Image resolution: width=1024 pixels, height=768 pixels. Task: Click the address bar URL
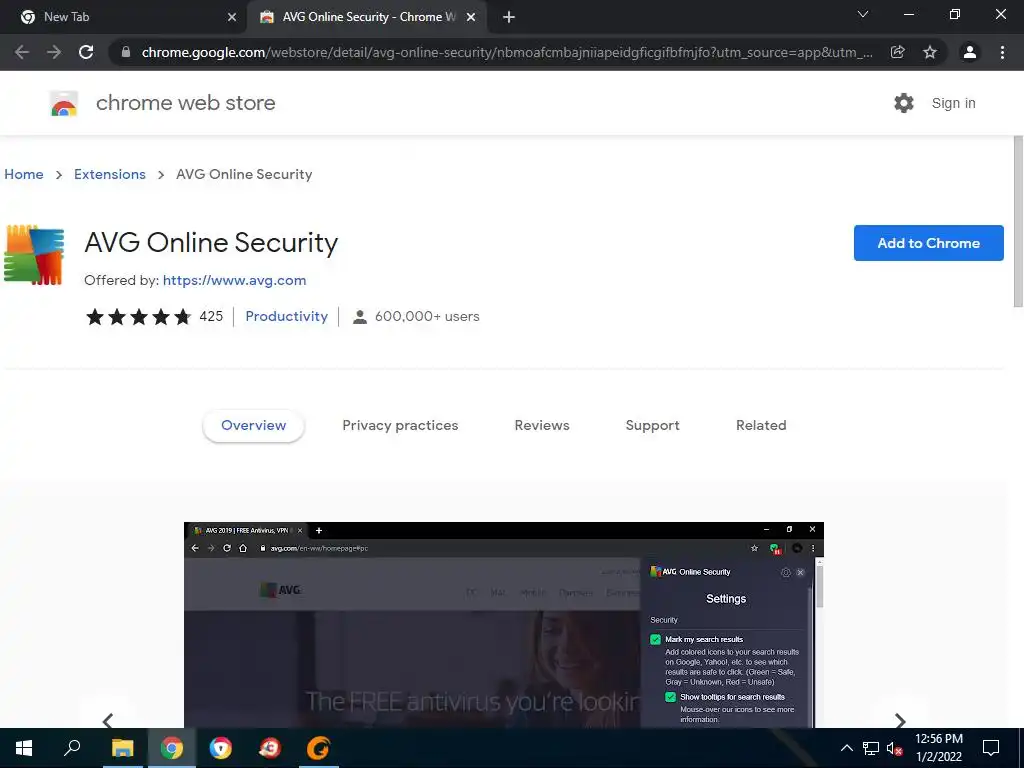[x=507, y=52]
